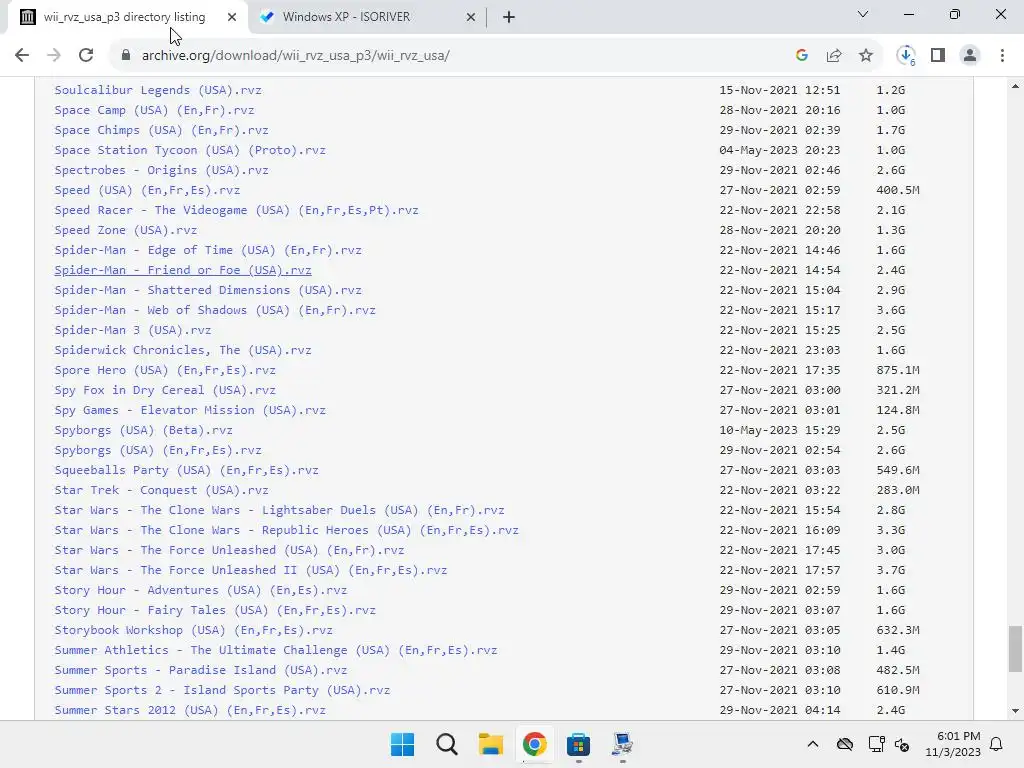This screenshot has height=768, width=1024.
Task: Open Chrome downloads indicator
Action: click(906, 55)
